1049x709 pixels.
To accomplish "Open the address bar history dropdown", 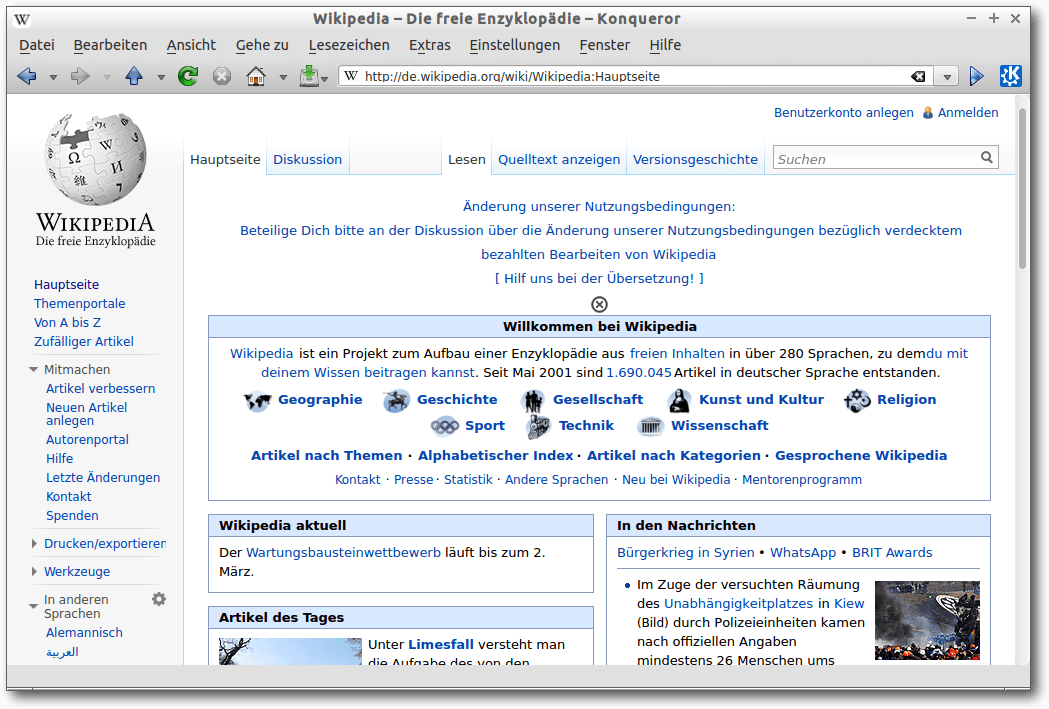I will point(947,77).
